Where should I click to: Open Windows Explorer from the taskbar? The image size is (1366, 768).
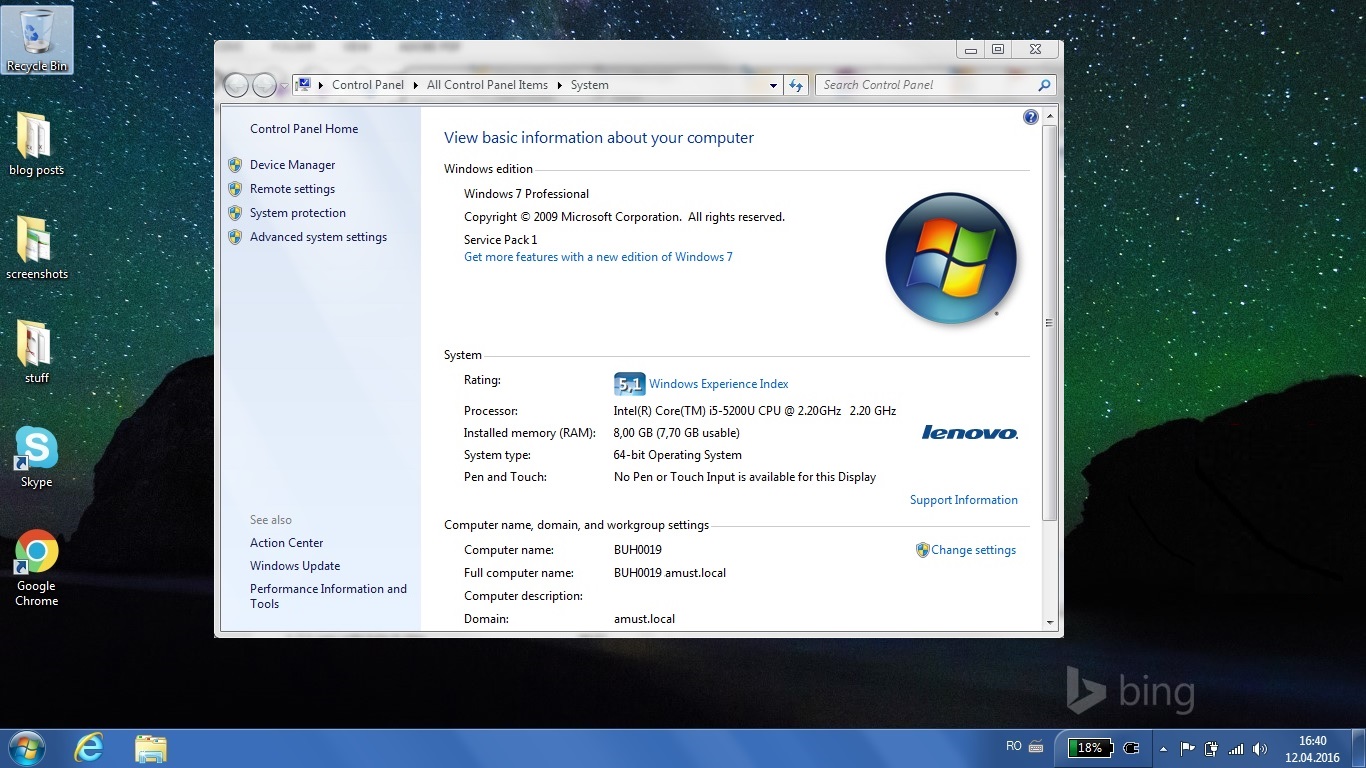[x=151, y=748]
